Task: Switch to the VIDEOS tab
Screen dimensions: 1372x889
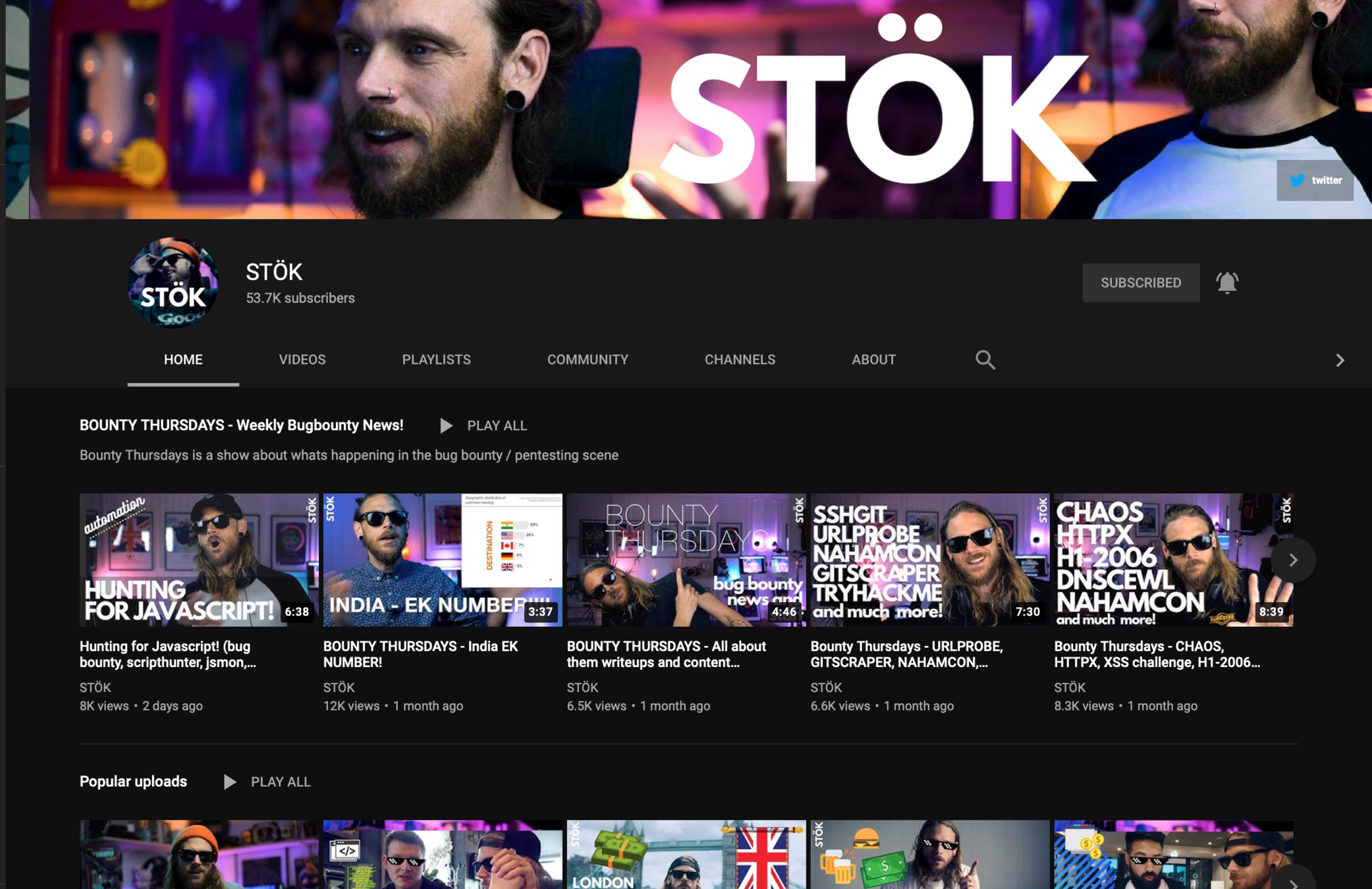Action: [x=302, y=360]
